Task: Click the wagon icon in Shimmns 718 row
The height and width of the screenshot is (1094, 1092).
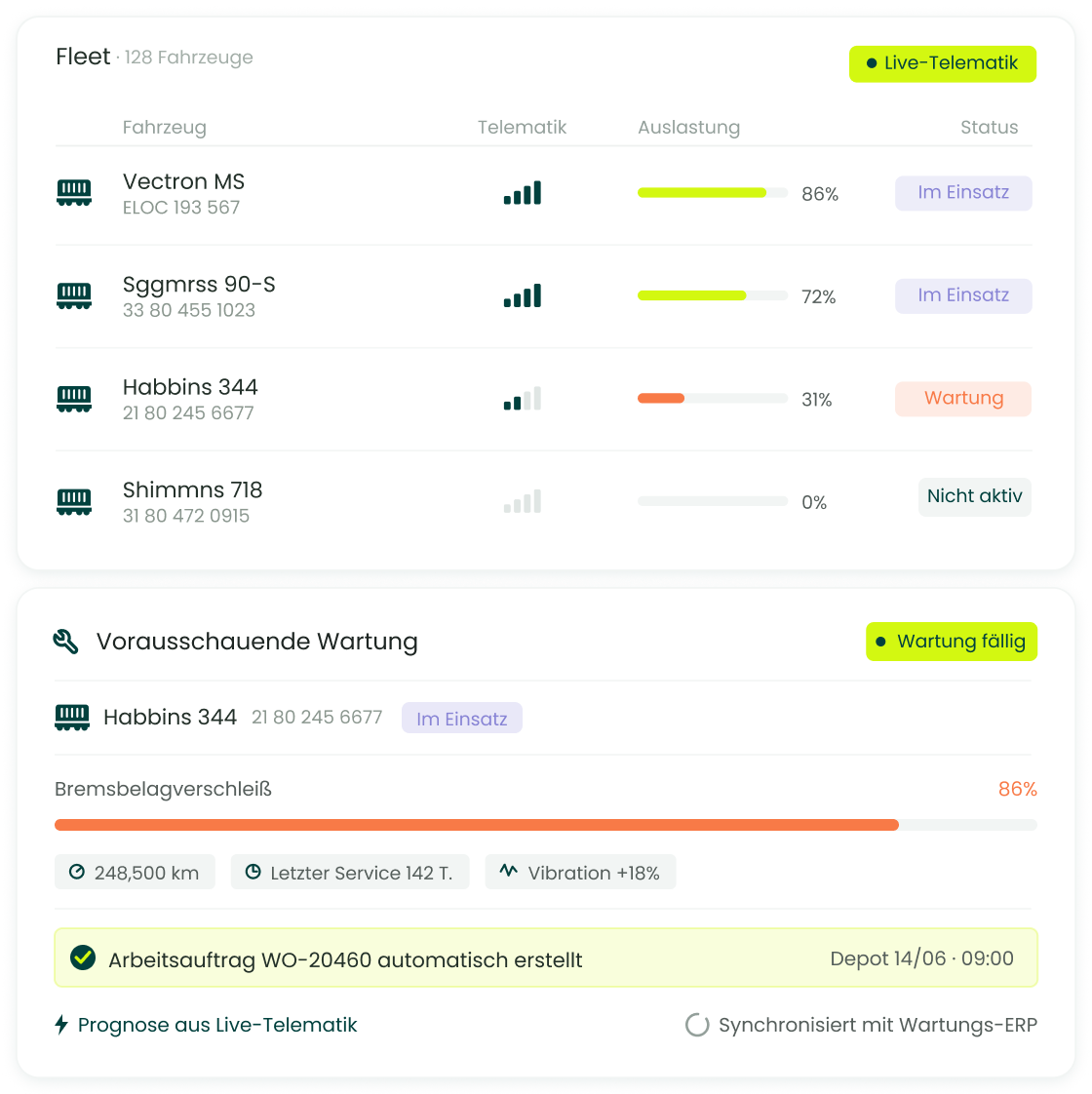Action: click(74, 501)
